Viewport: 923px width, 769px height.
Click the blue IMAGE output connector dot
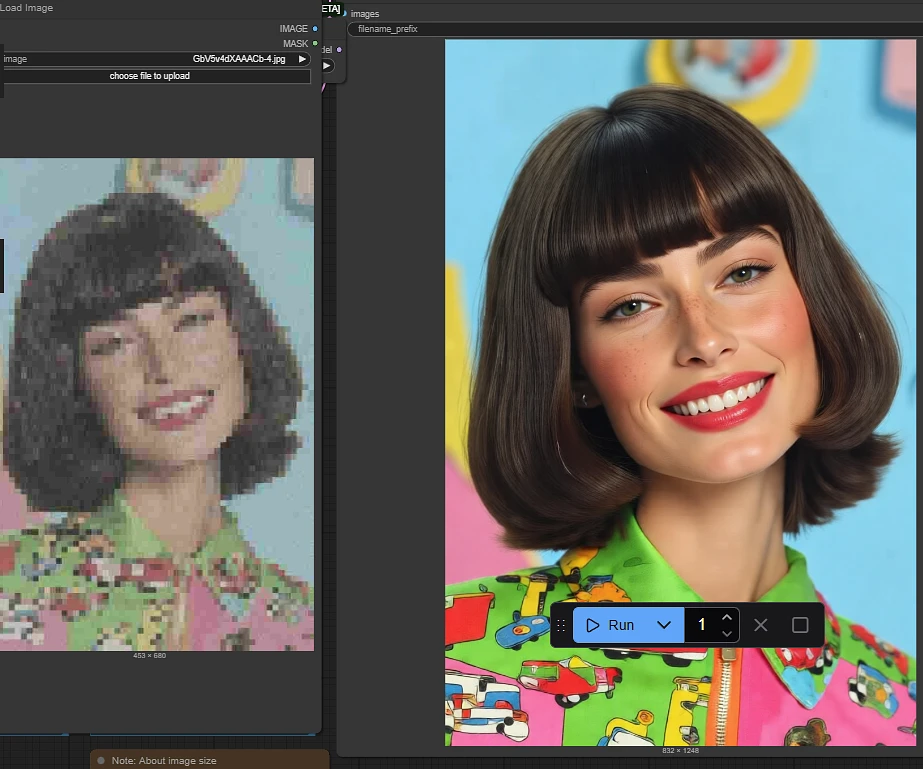316,29
